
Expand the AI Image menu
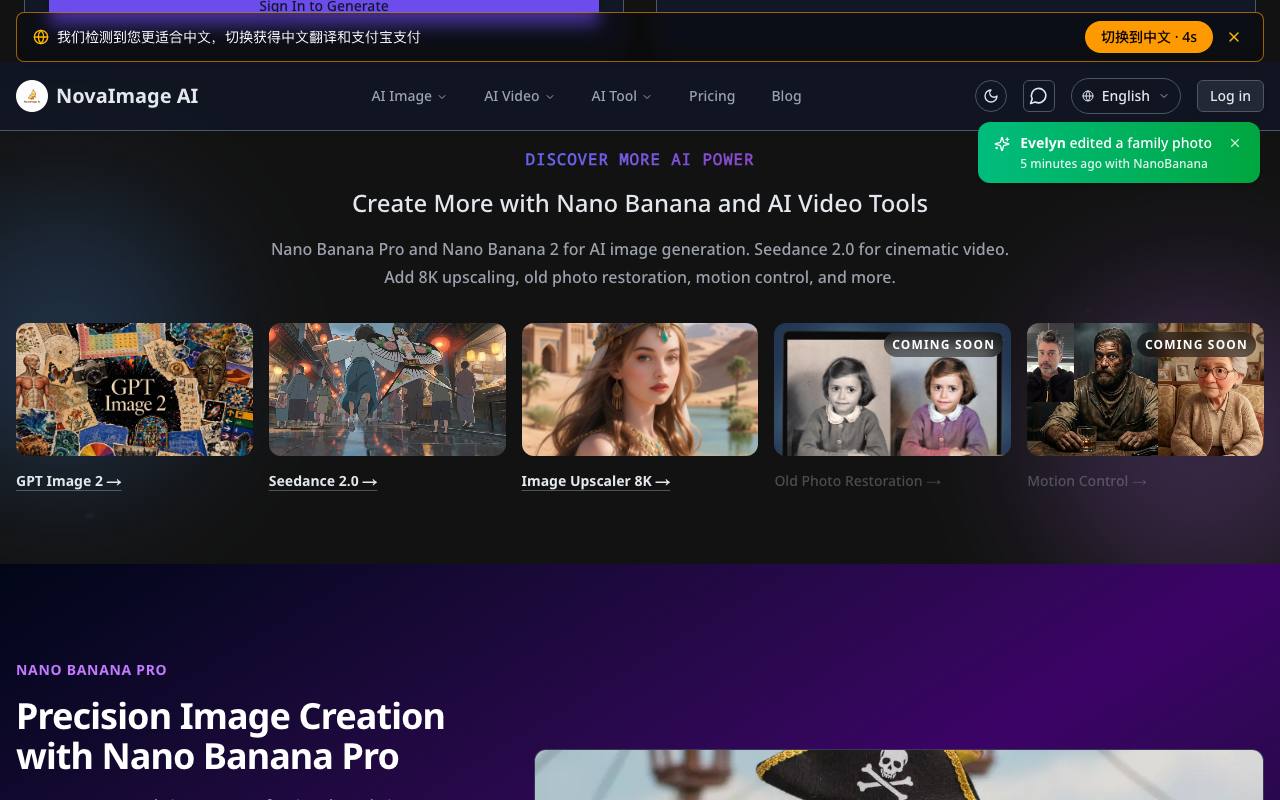tap(409, 96)
